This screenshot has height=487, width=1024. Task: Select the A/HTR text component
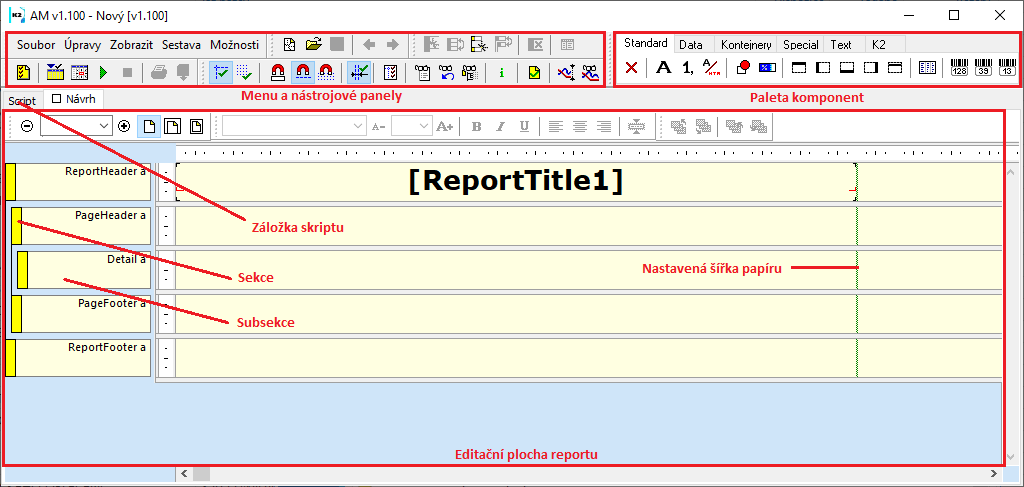click(710, 67)
